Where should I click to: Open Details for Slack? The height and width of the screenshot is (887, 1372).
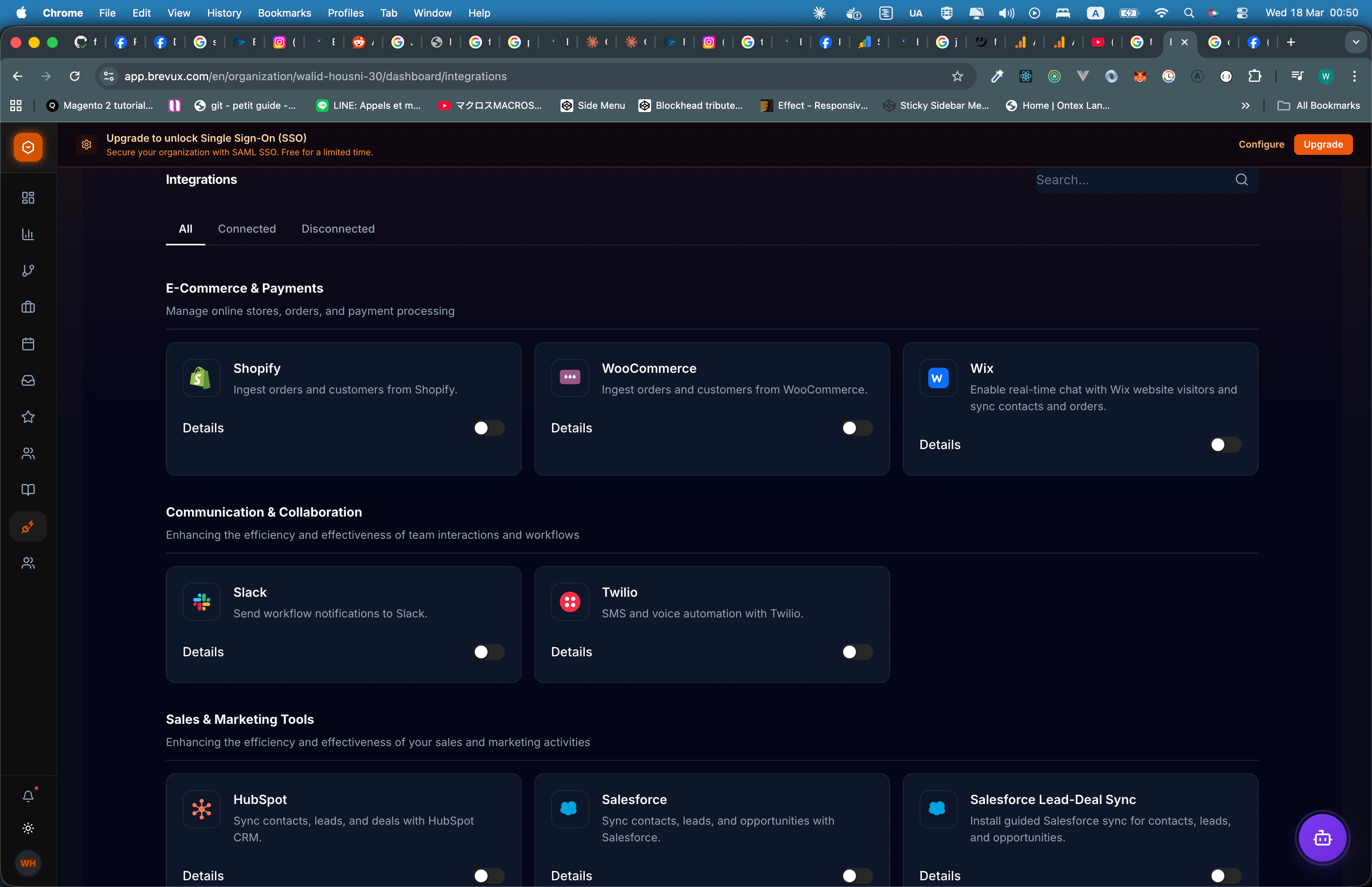click(x=203, y=652)
